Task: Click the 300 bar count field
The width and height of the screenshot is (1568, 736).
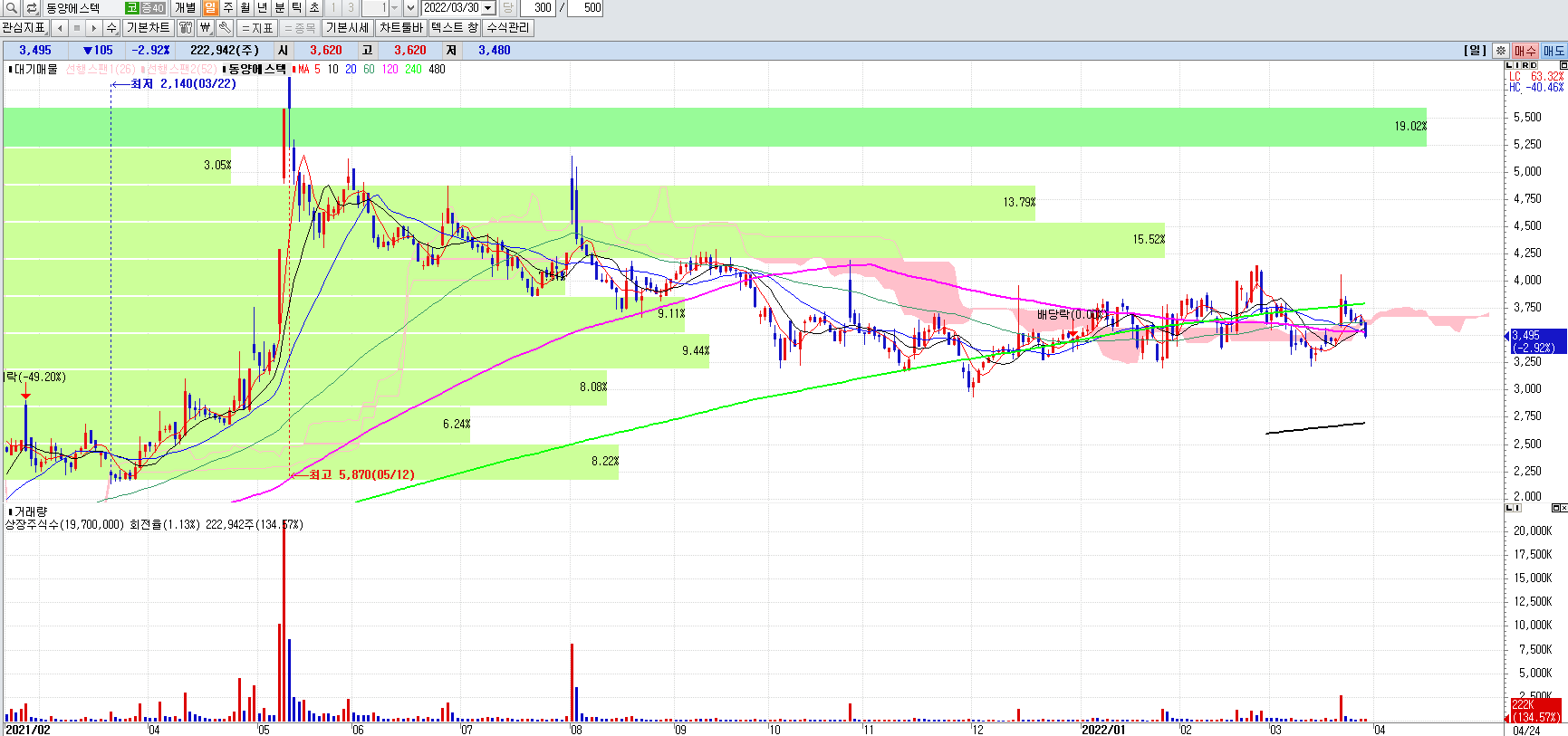Action: click(x=537, y=8)
